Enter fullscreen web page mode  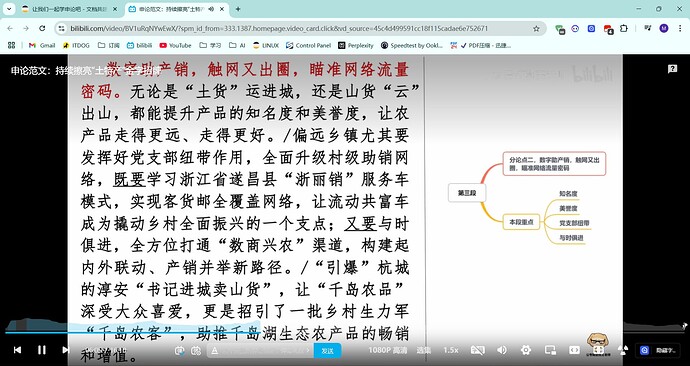598,350
